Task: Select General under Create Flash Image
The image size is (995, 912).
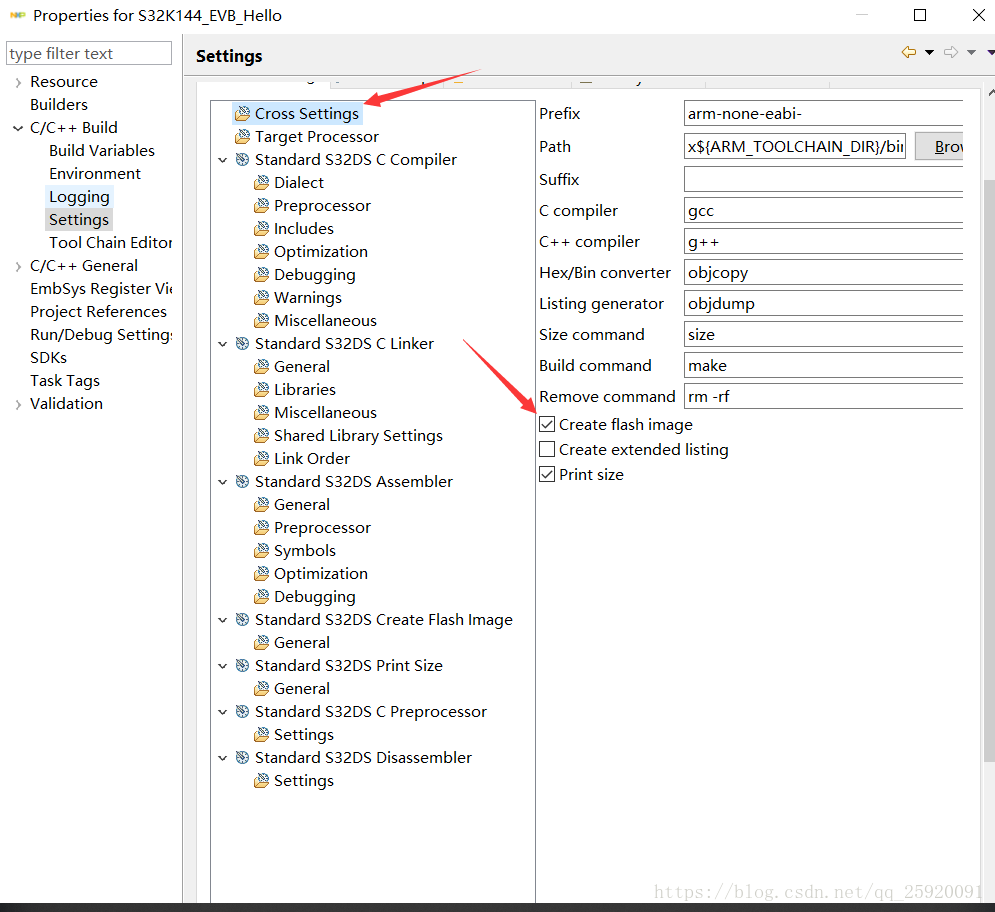Action: (x=301, y=642)
